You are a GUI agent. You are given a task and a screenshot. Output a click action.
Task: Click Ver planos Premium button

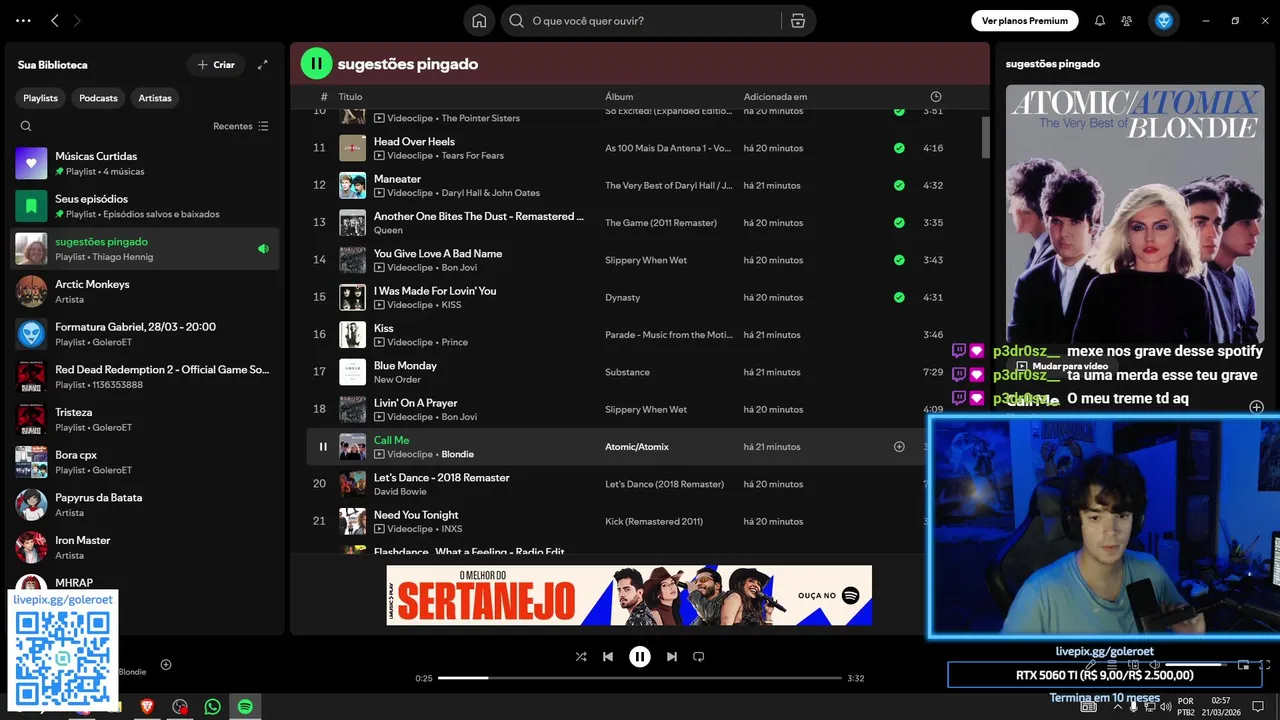click(1025, 20)
